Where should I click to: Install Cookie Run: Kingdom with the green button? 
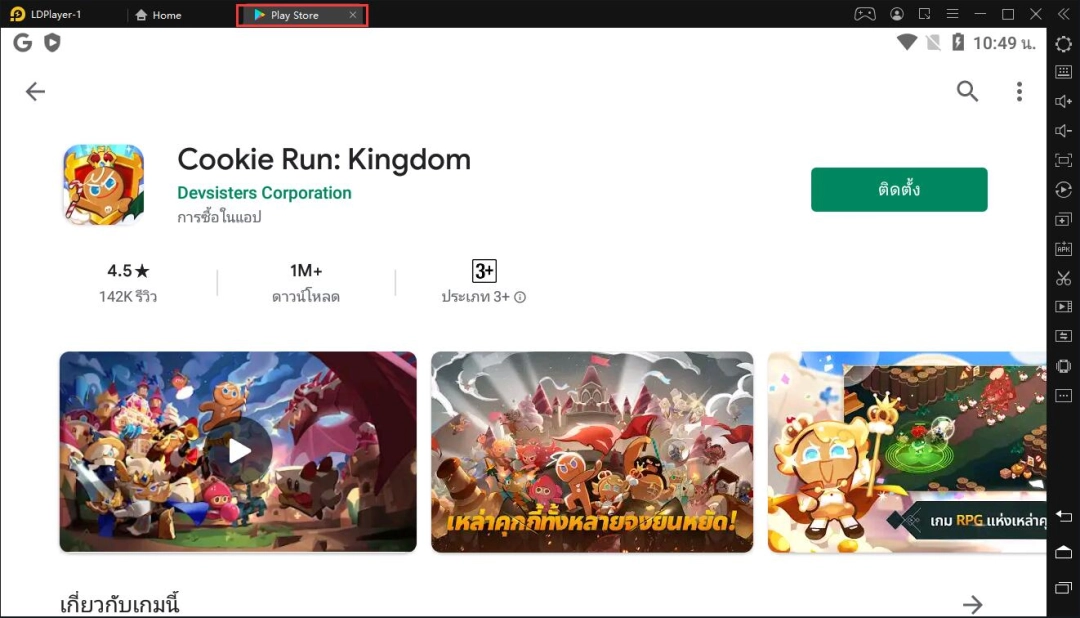coord(898,189)
